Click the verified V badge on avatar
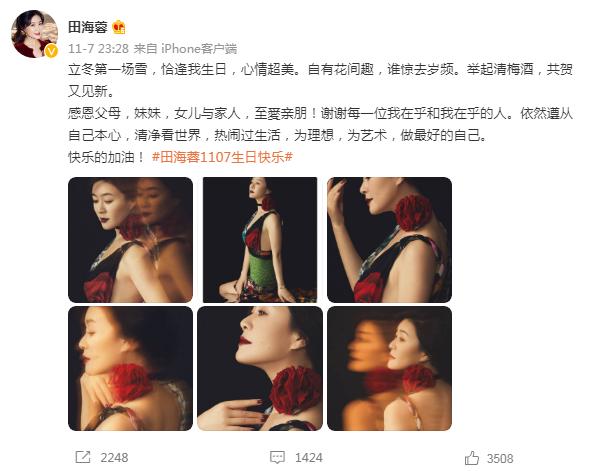Viewport: 598px width, 471px height. 51,51
